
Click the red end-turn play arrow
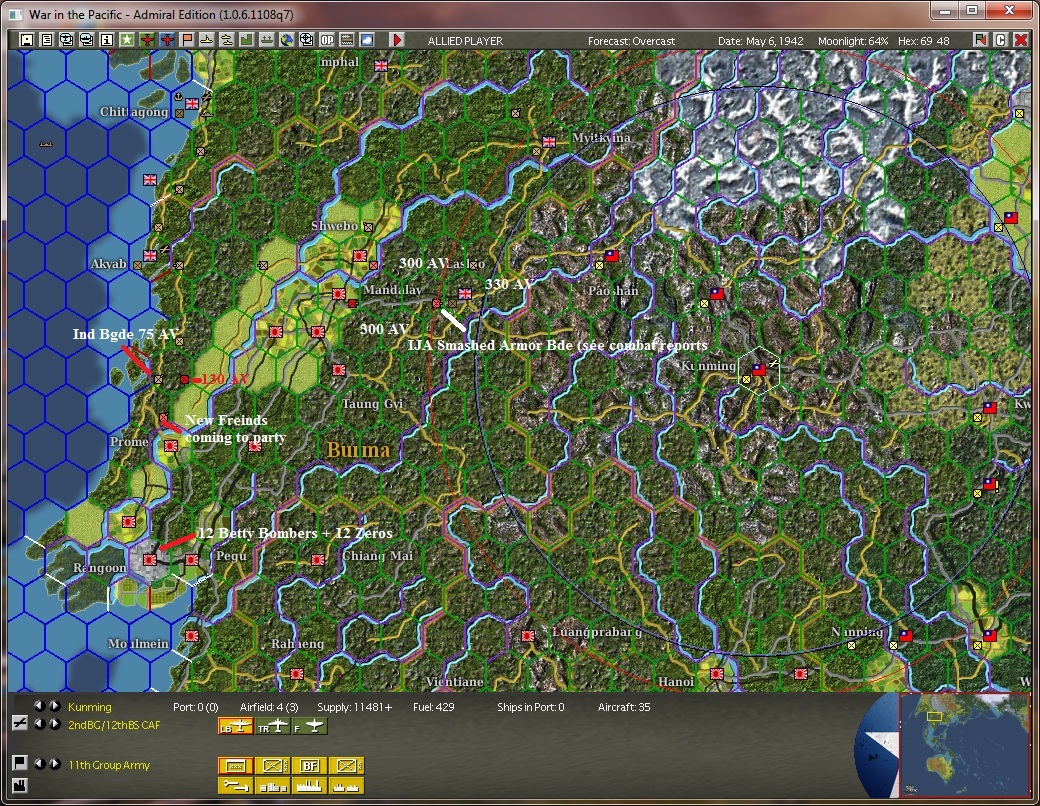[x=397, y=40]
